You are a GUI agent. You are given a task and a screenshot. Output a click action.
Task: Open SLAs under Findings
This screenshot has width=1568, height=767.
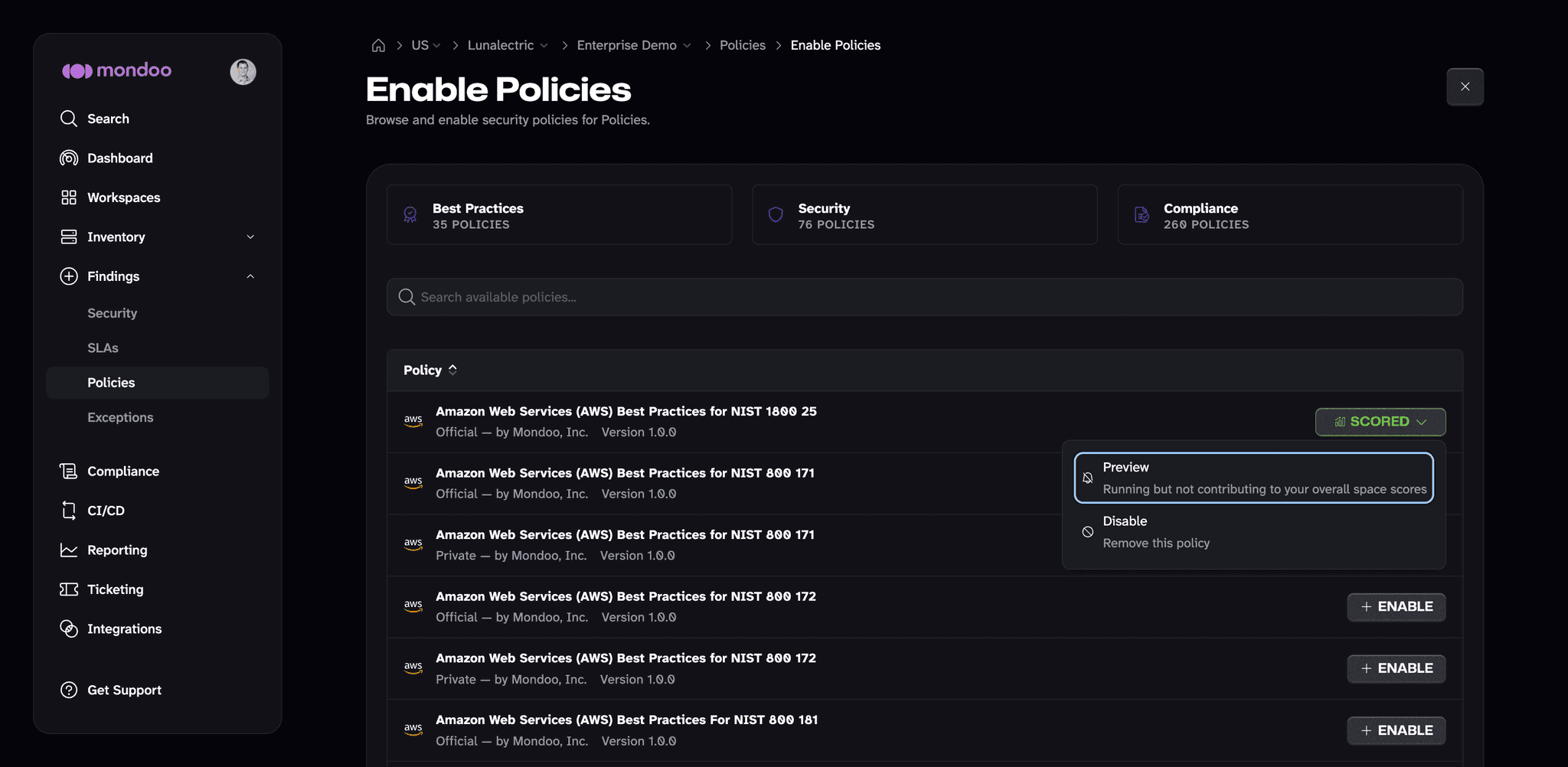(x=103, y=348)
